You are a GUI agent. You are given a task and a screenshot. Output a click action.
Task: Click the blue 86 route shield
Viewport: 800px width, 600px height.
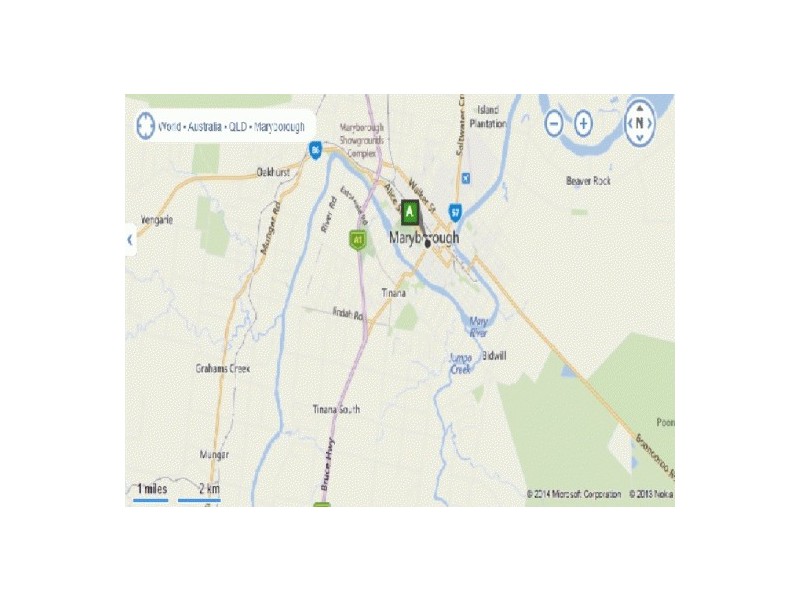point(315,150)
